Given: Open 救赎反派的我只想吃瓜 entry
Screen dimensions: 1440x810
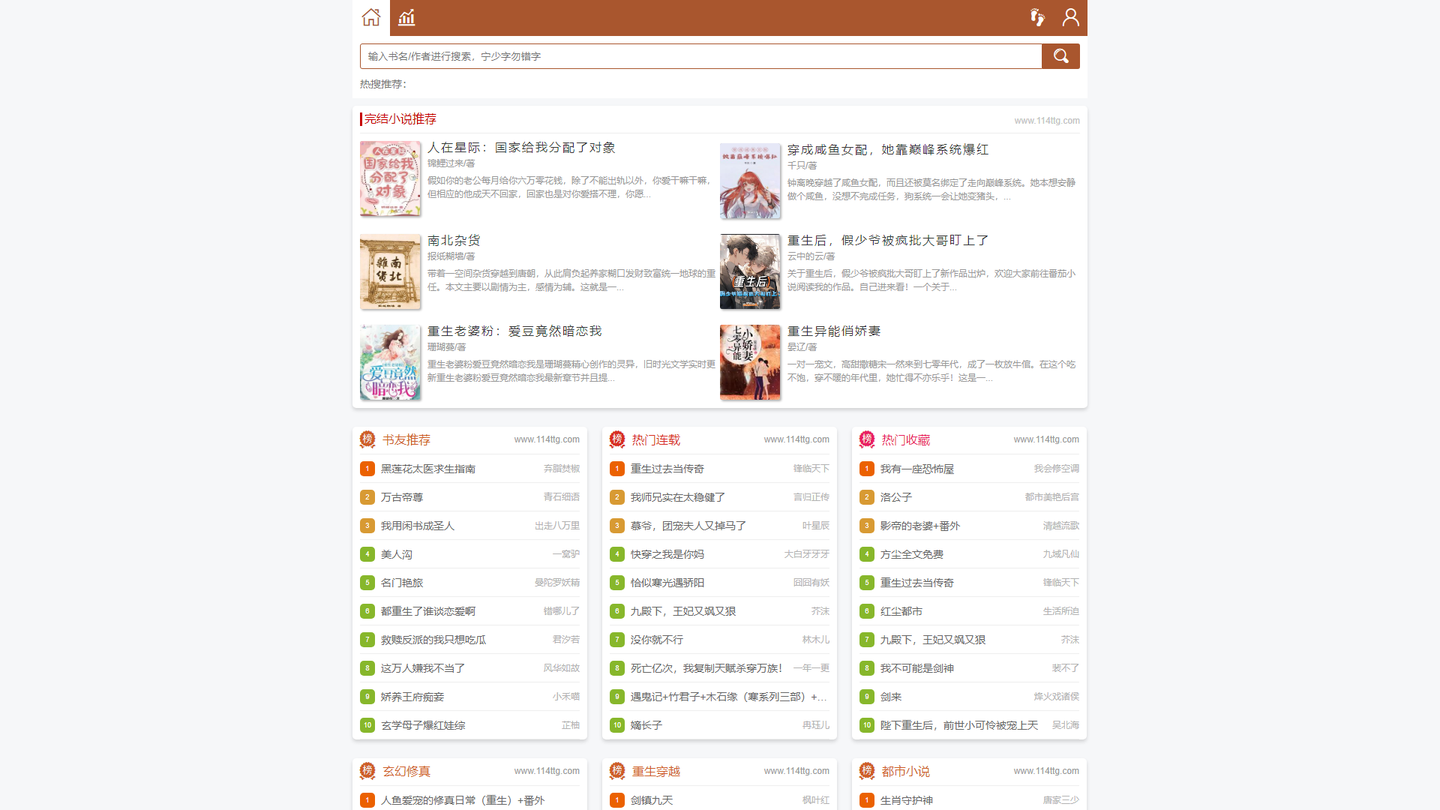Looking at the screenshot, I should coord(434,640).
